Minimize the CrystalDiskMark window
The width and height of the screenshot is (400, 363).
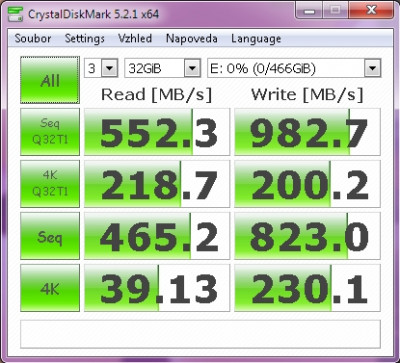(x=310, y=11)
